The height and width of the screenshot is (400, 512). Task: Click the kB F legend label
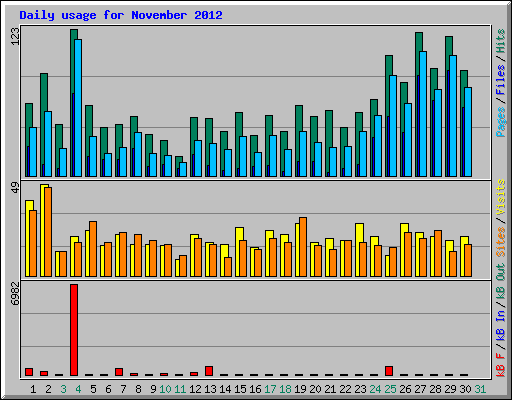501,365
